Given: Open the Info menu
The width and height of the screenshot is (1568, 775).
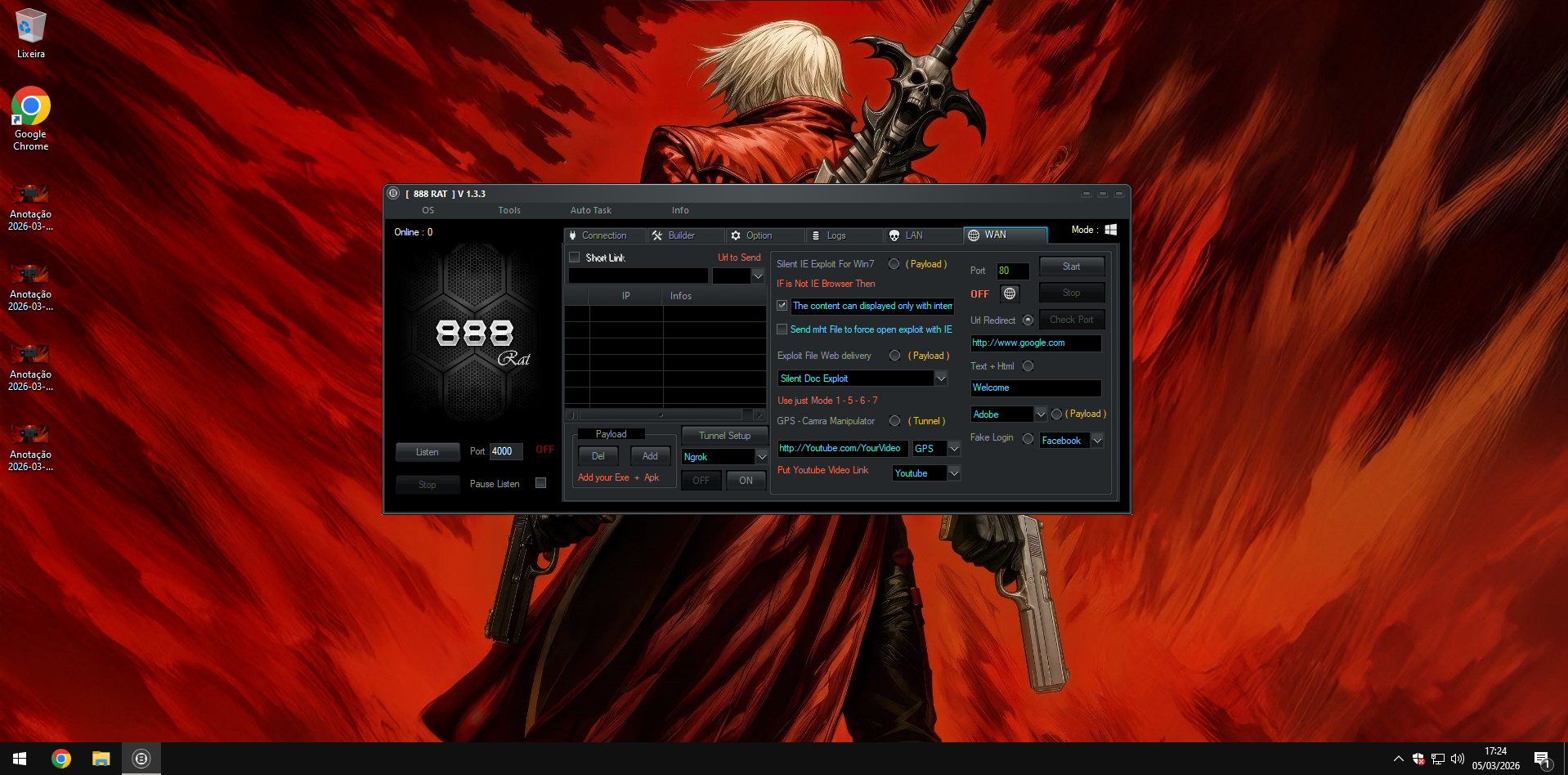Looking at the screenshot, I should pyautogui.click(x=680, y=210).
